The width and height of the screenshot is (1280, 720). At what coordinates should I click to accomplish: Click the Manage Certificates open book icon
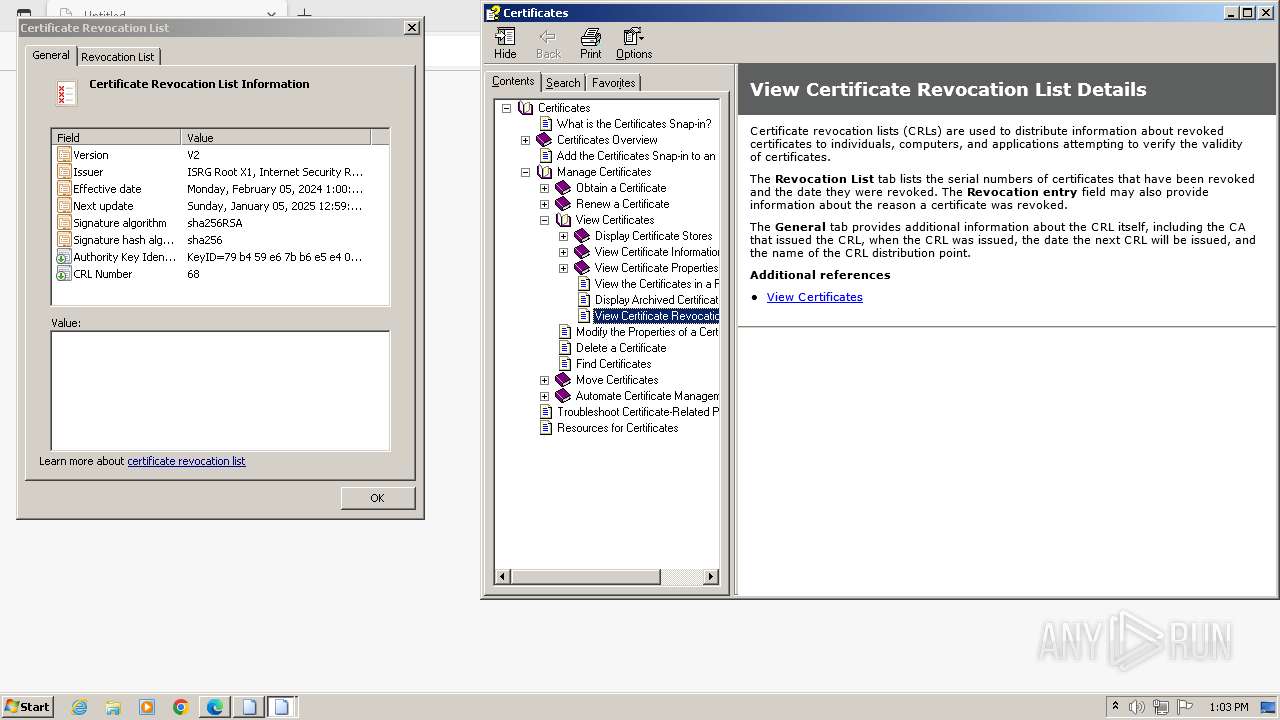(x=544, y=172)
